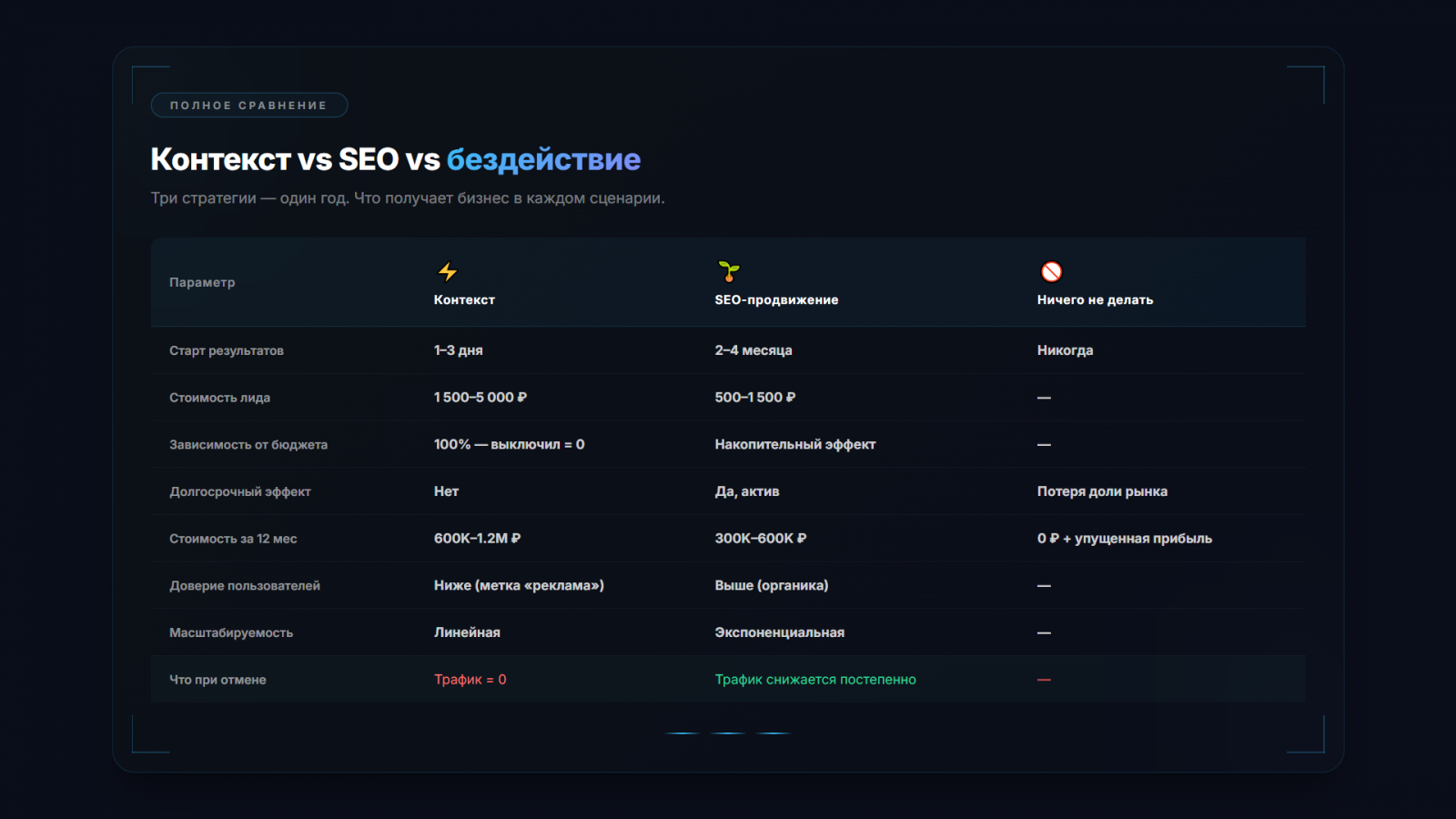
Task: Click the 1 500–5 000 ₽ cell
Action: coord(480,398)
